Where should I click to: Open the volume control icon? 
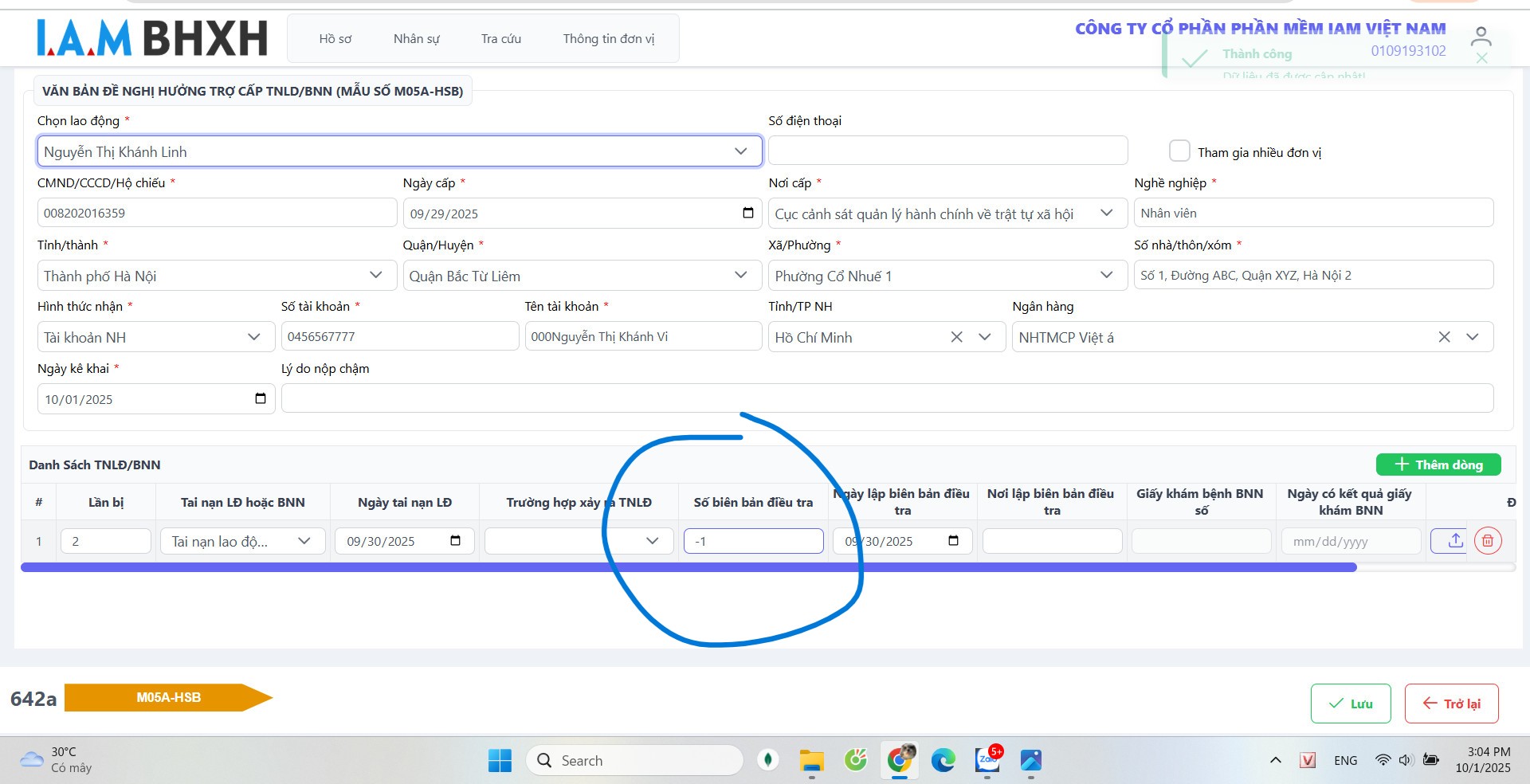1405,760
